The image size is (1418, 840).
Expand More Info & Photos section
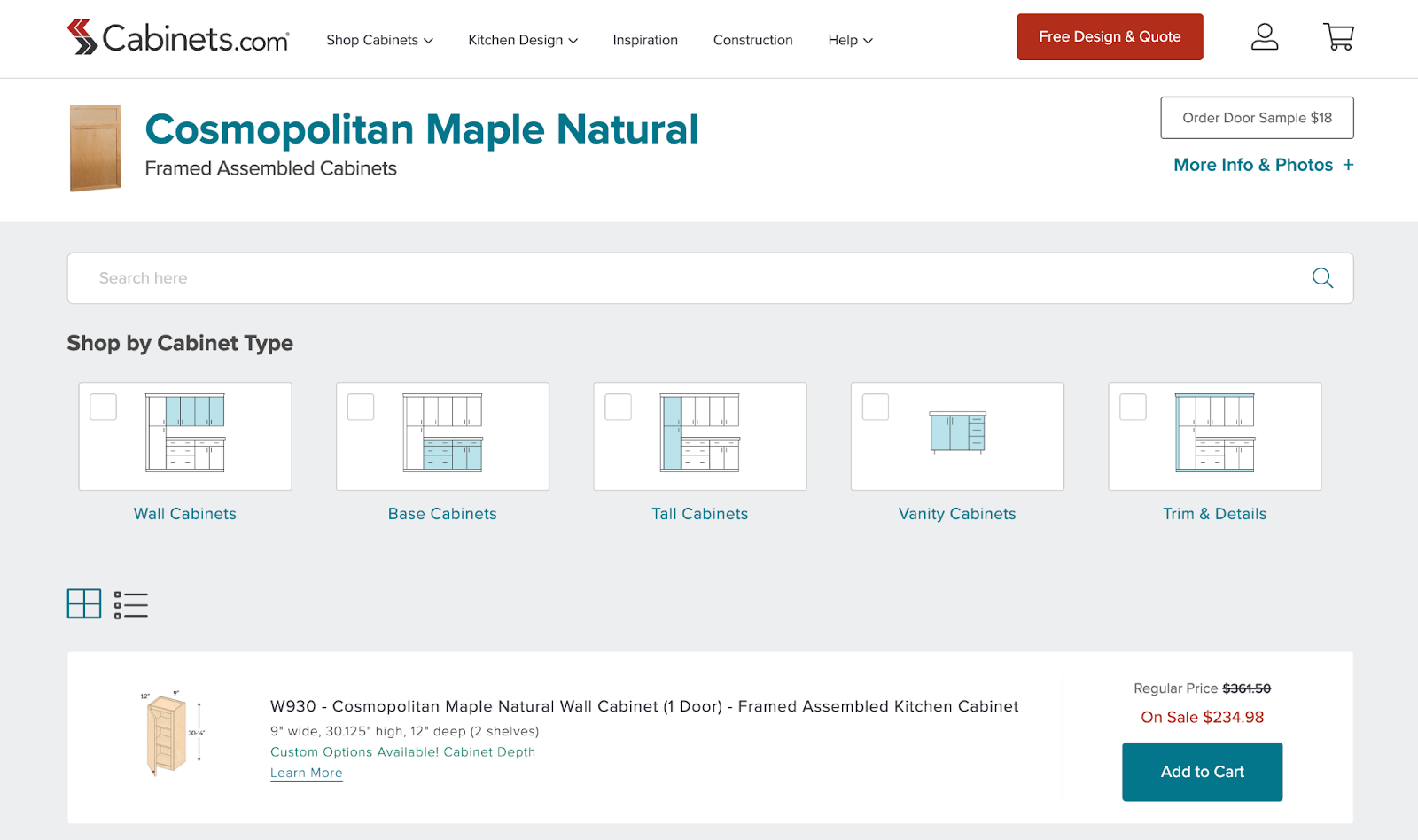(x=1263, y=165)
